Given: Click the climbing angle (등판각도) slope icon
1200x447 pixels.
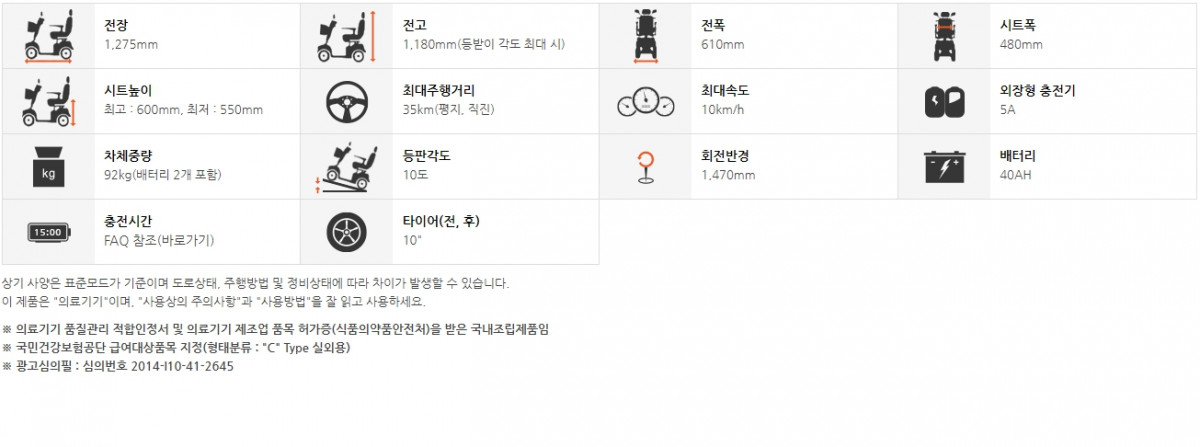Looking at the screenshot, I should (345, 166).
